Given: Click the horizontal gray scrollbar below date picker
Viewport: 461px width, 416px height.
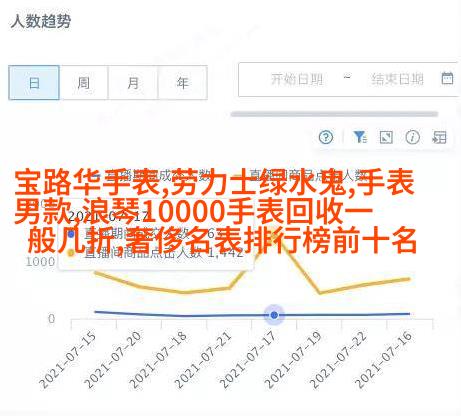Looking at the screenshot, I should coord(334,114).
